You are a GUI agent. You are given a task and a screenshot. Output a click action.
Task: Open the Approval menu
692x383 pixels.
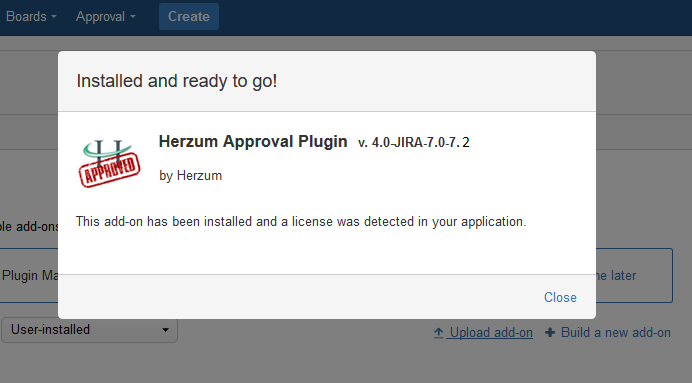click(105, 16)
